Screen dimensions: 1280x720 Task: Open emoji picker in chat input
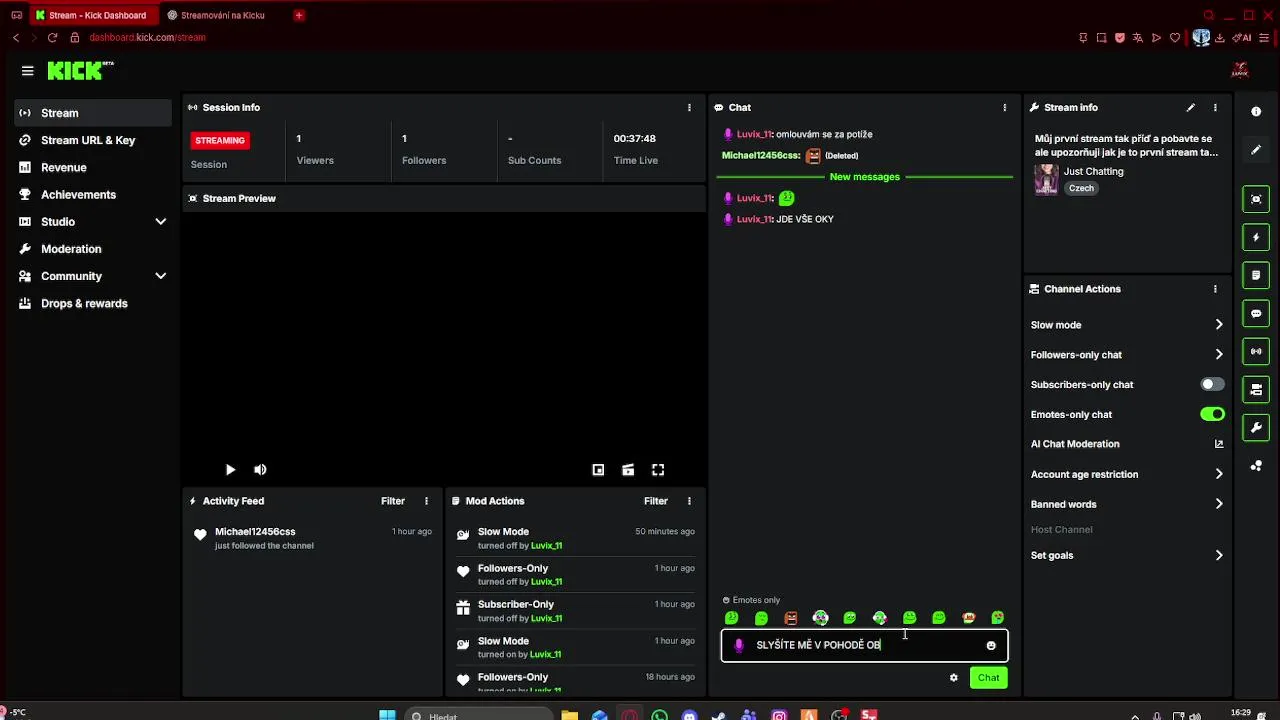pos(991,646)
